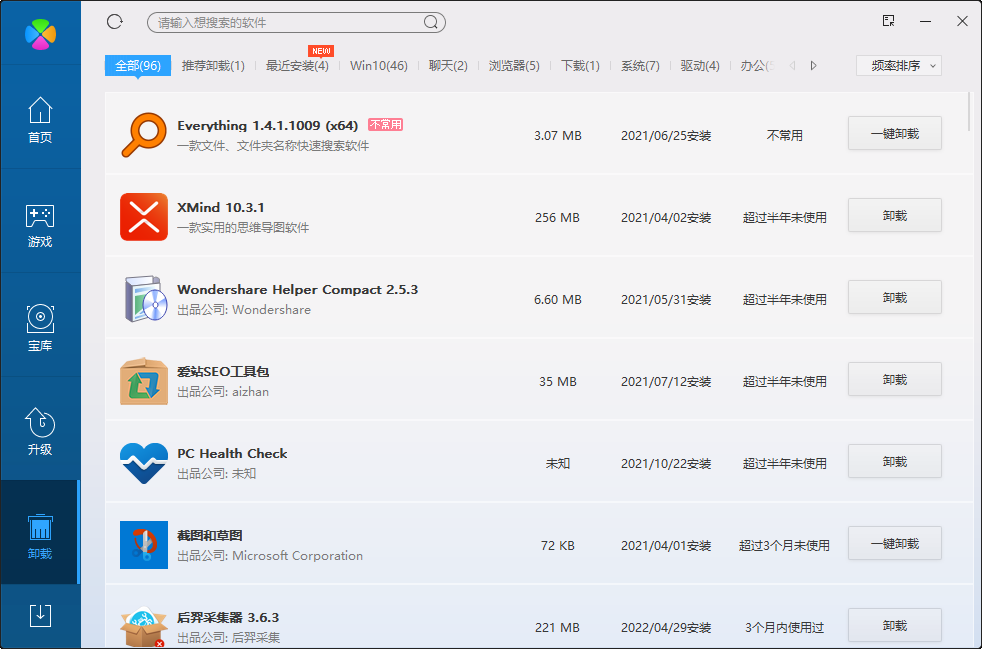
Task: Expand hidden category tabs with the right arrow
Action: coord(813,64)
